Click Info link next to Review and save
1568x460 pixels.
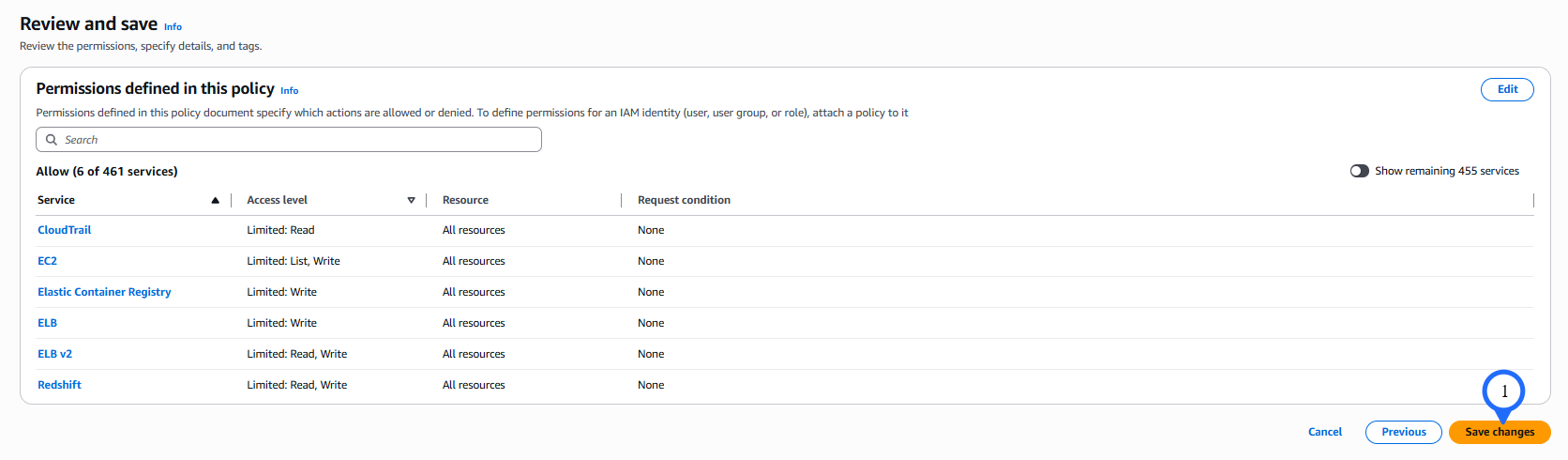[173, 27]
